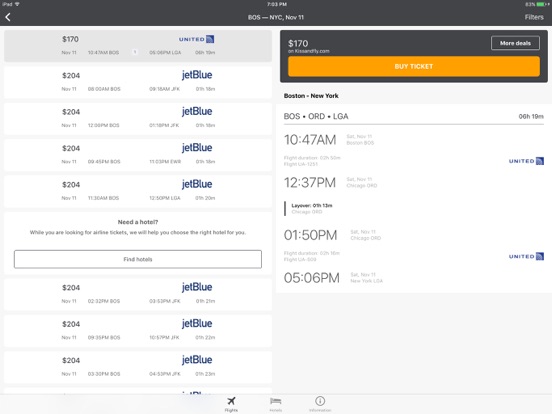Tap the back arrow in the header

click(8, 17)
